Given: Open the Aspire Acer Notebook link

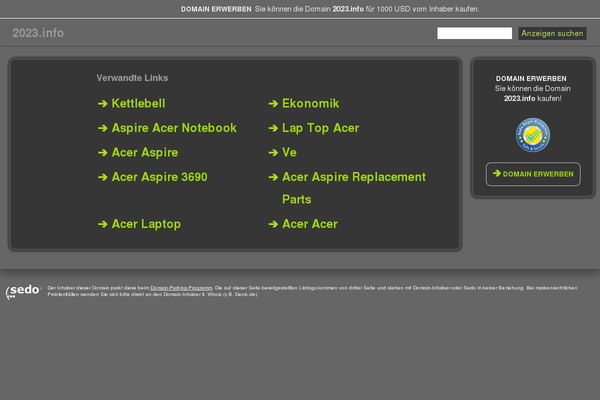Looking at the screenshot, I should tap(174, 128).
